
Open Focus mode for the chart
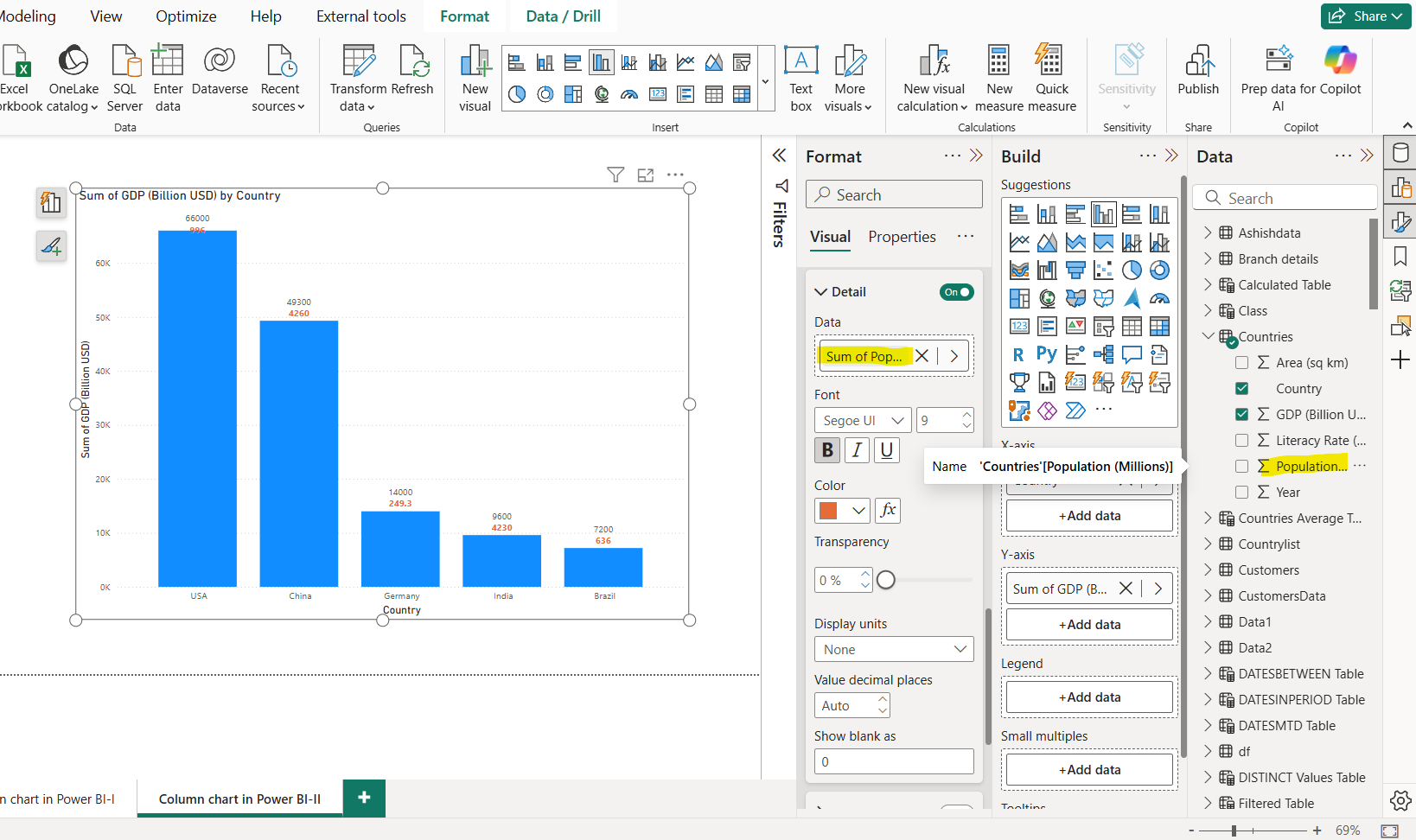pyautogui.click(x=646, y=175)
